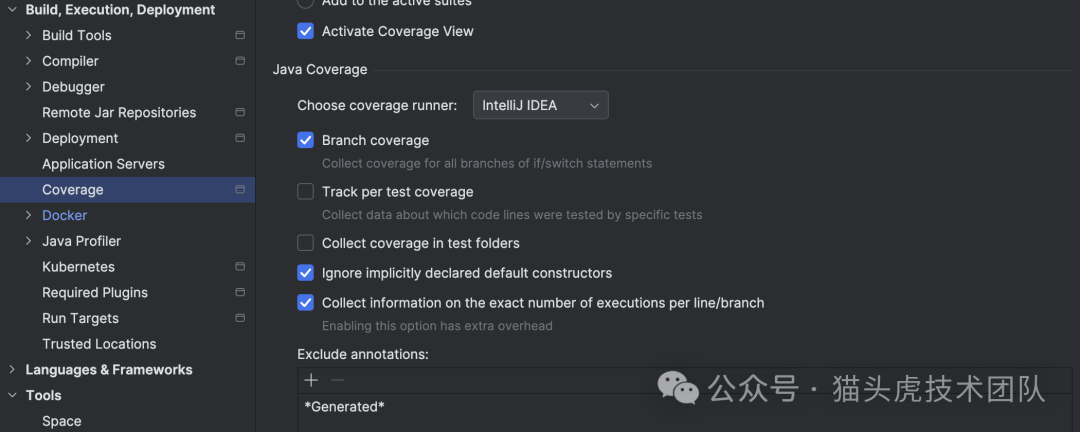1080x432 pixels.
Task: Select the *Generated* annotation entry
Action: pos(345,406)
